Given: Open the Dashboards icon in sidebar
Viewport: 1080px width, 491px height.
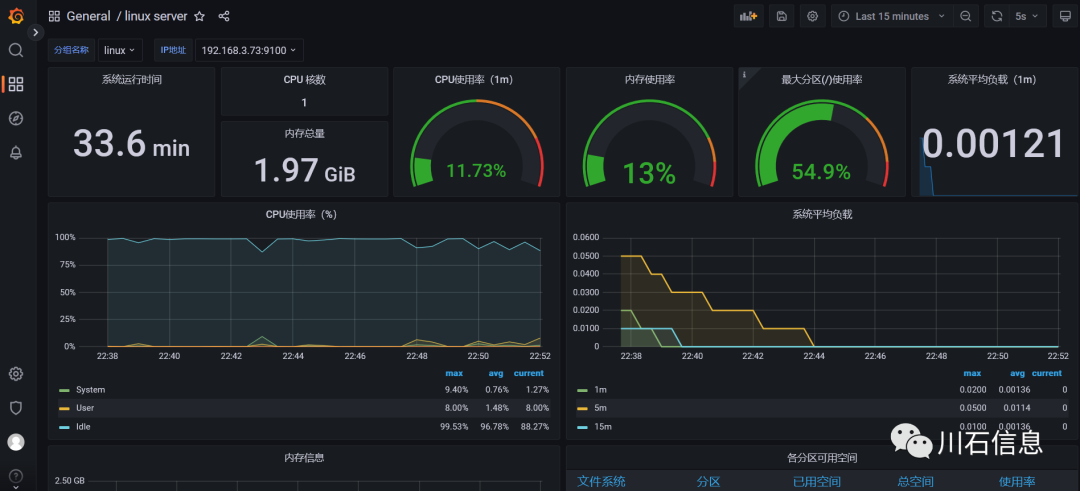Looking at the screenshot, I should point(16,84).
